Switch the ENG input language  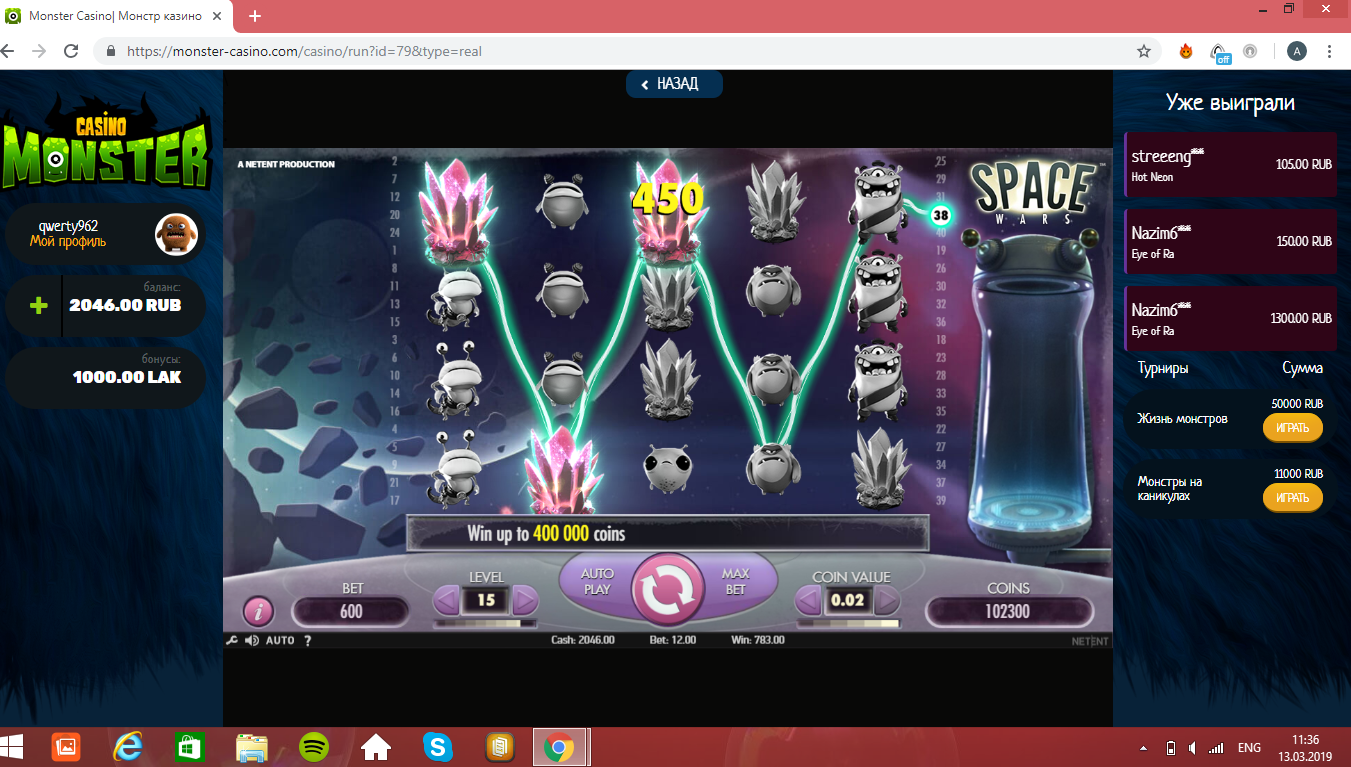click(x=1249, y=748)
